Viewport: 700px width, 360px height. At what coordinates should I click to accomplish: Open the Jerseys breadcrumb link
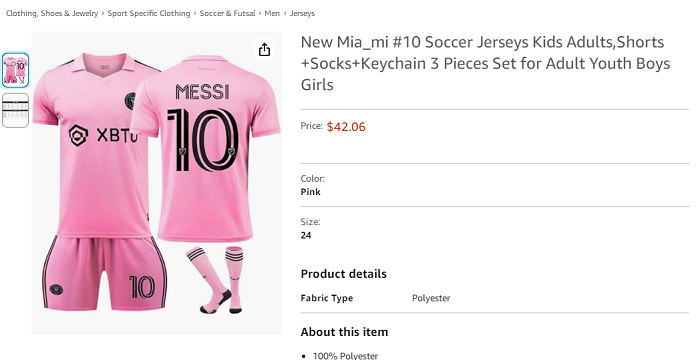(302, 13)
